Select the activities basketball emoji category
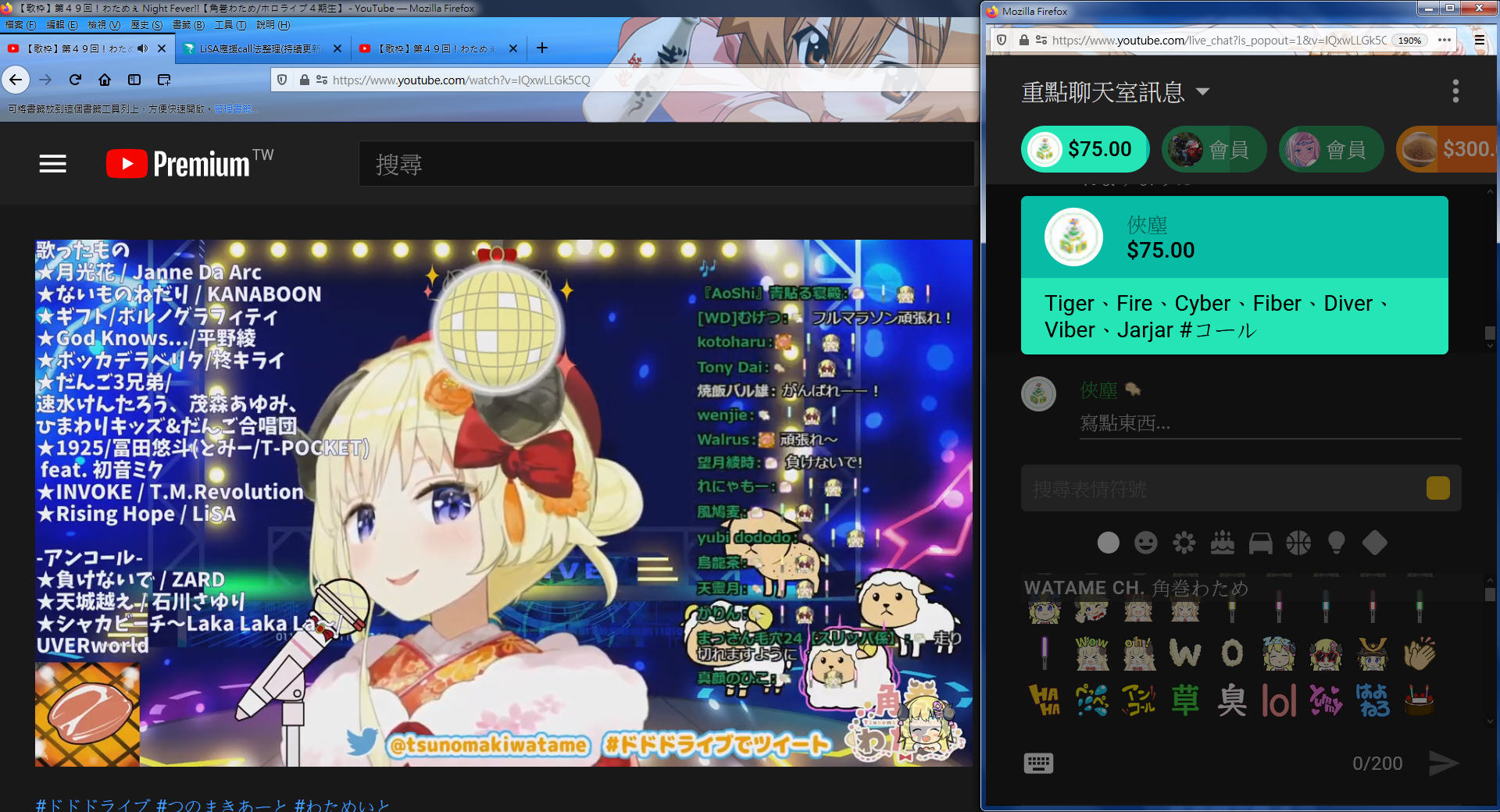 click(1298, 543)
